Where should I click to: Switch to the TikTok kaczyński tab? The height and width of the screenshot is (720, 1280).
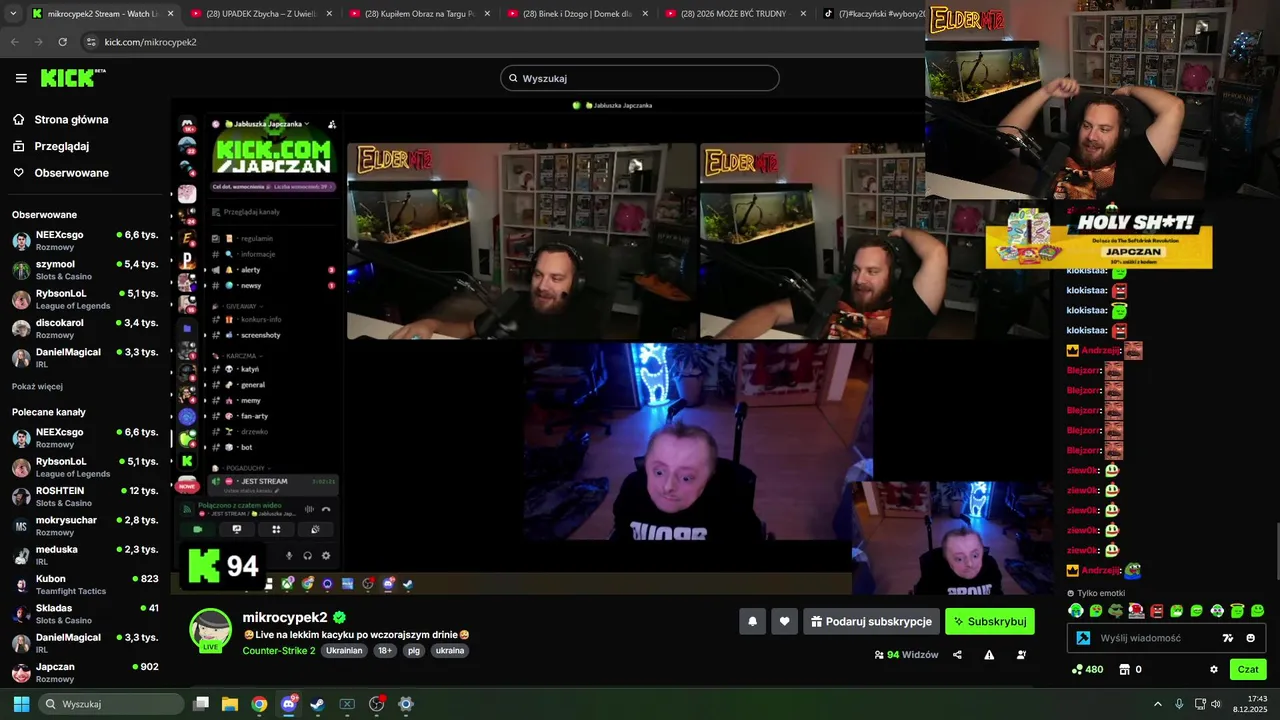(x=872, y=14)
